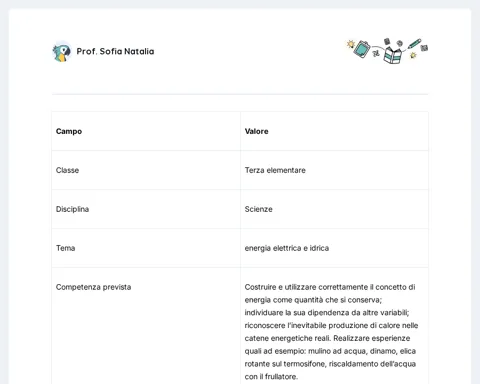Click the Terza elementare value cell
Viewport: 480px width, 384px height.
click(x=334, y=170)
